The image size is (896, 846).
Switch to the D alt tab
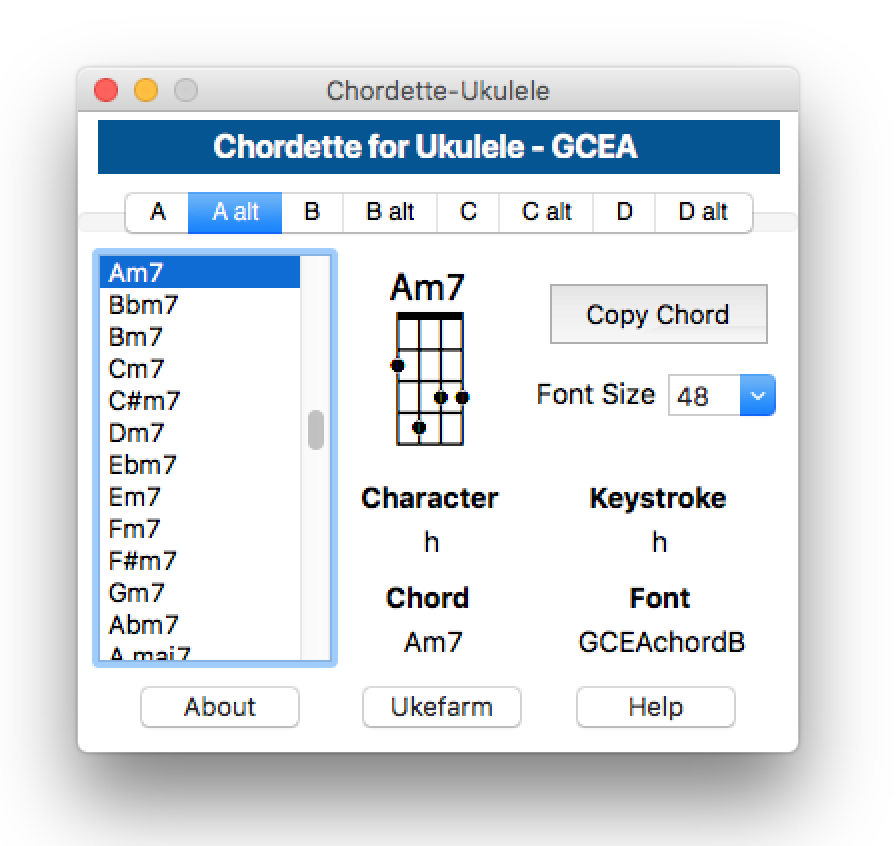[703, 212]
